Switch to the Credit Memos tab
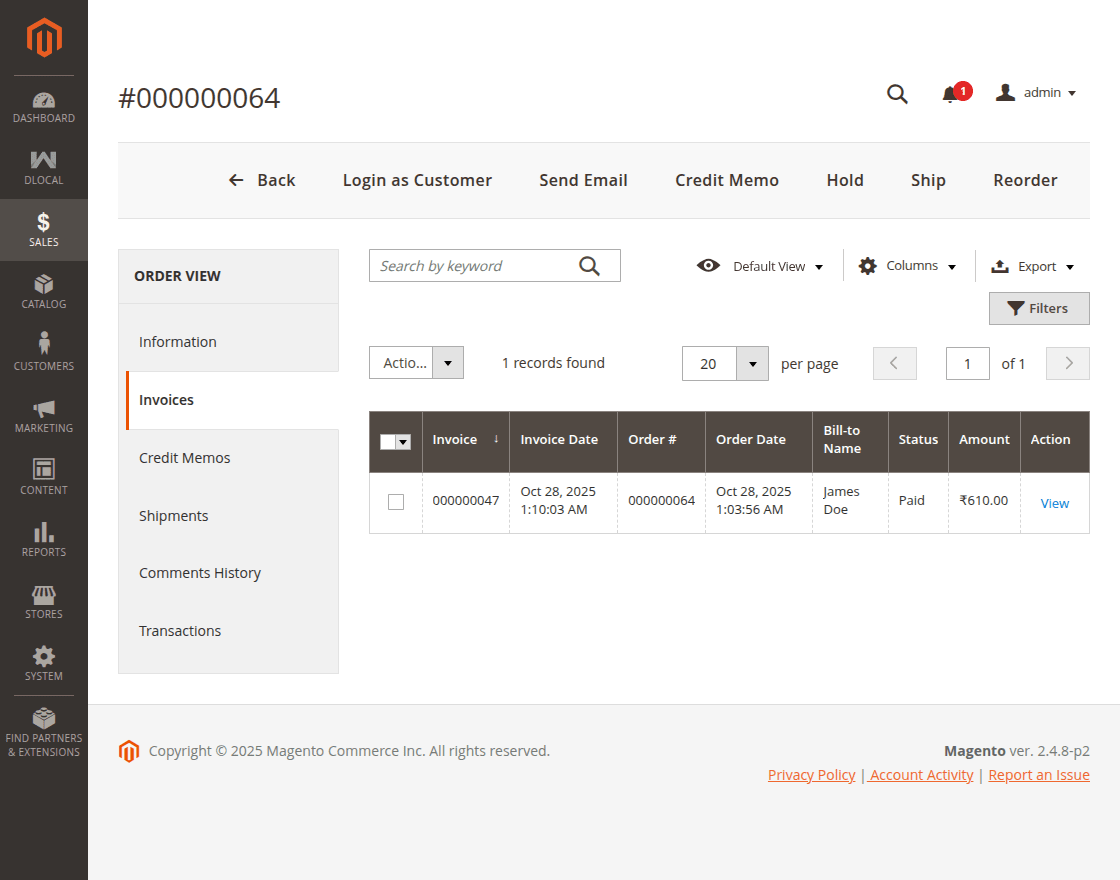This screenshot has height=880, width=1120. [x=184, y=457]
